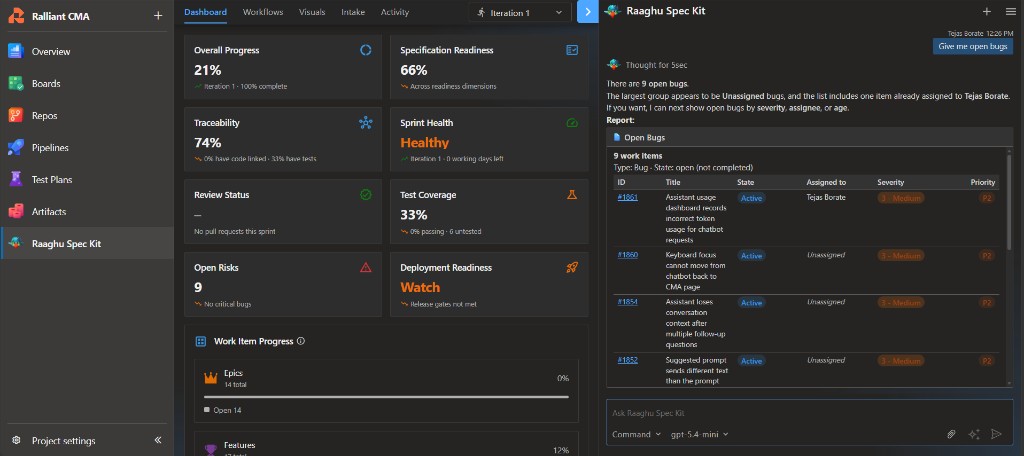Click the Deployment Readiness 'Watch' value
The image size is (1024, 456).
point(420,287)
